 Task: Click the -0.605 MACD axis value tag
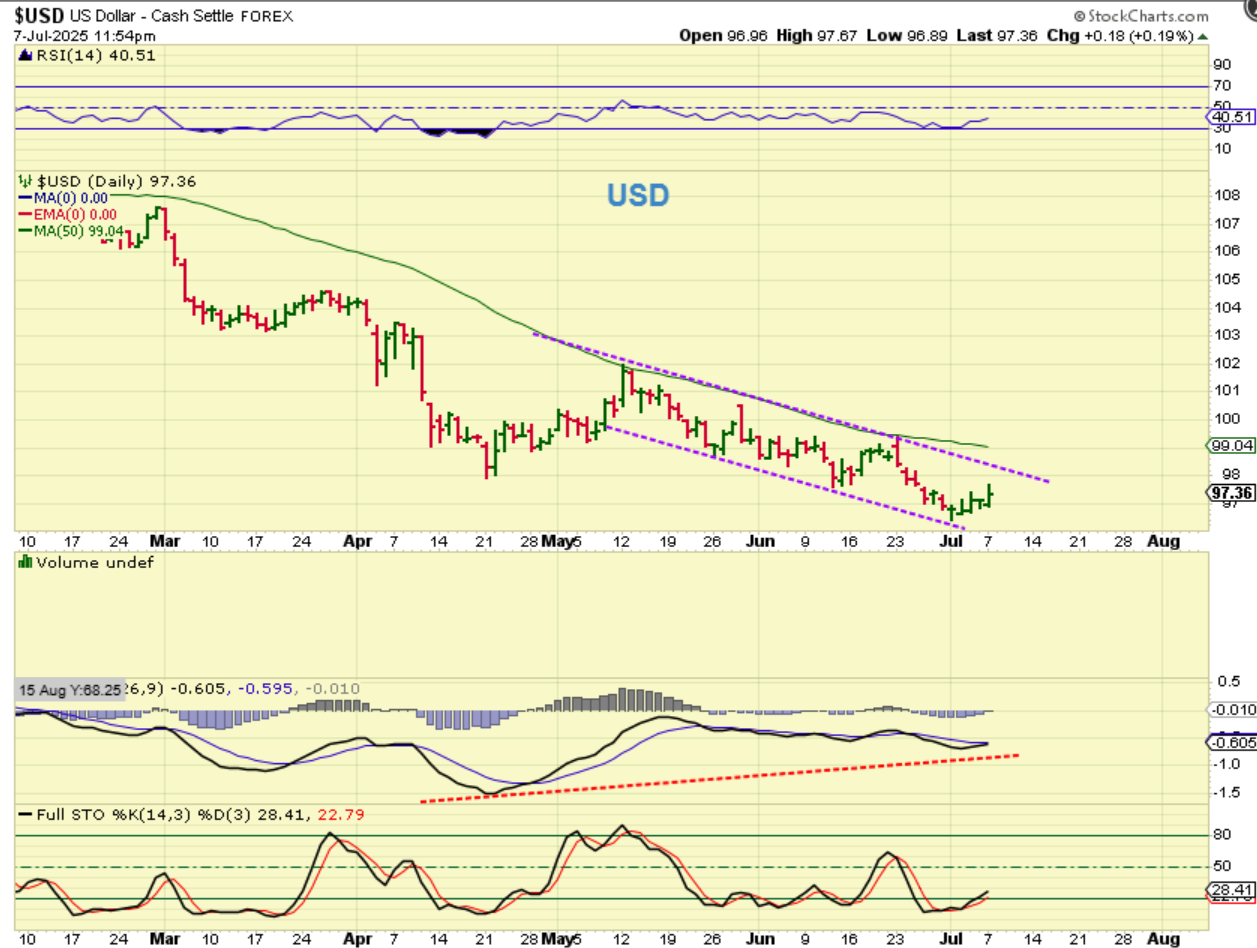tap(1231, 742)
